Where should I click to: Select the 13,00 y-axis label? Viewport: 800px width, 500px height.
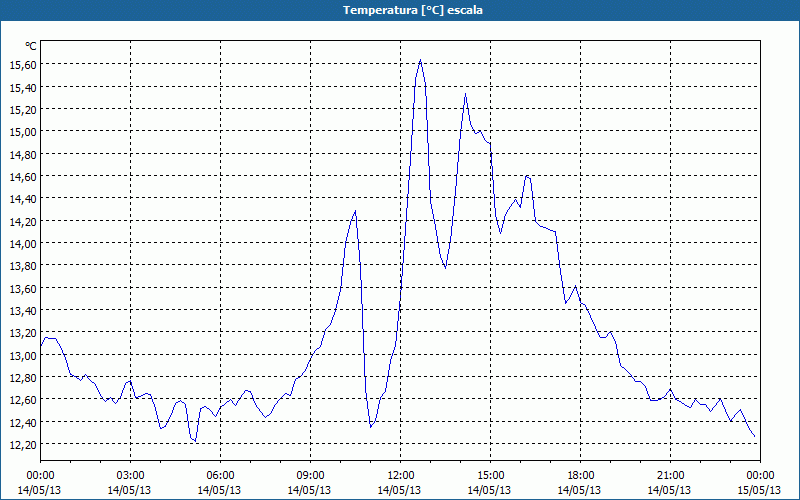pyautogui.click(x=23, y=355)
